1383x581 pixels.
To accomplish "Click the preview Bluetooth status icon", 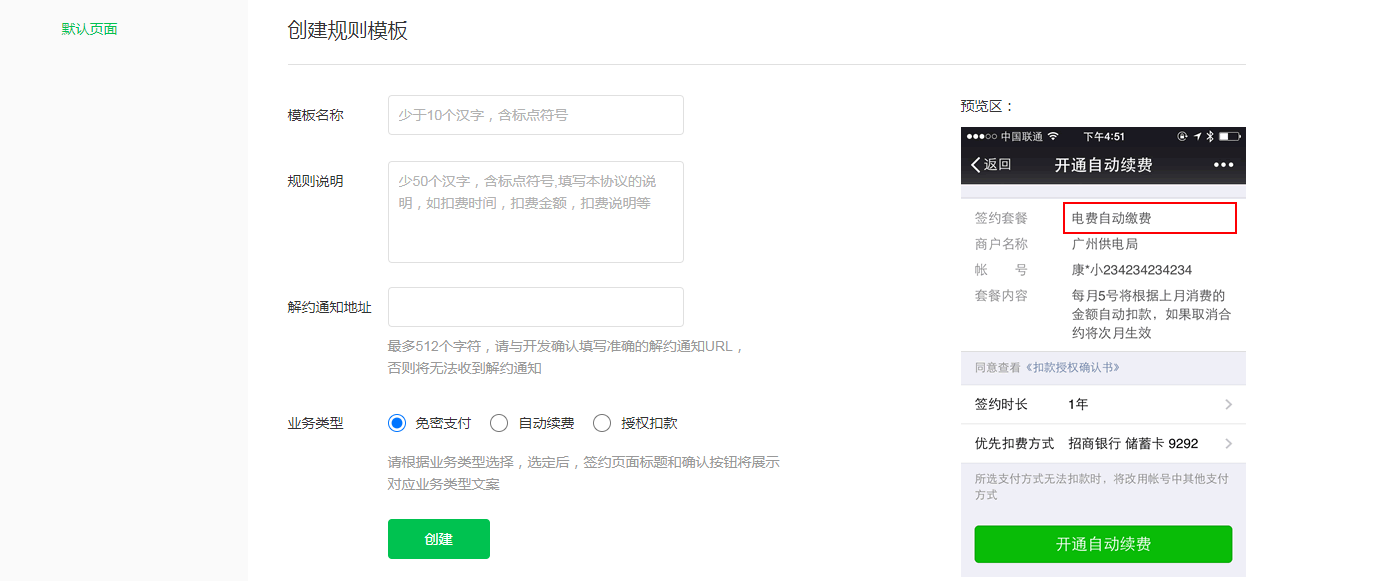I will pyautogui.click(x=1209, y=136).
